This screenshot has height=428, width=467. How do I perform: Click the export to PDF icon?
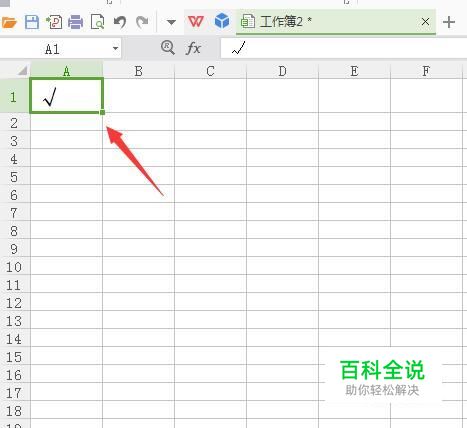(x=54, y=22)
